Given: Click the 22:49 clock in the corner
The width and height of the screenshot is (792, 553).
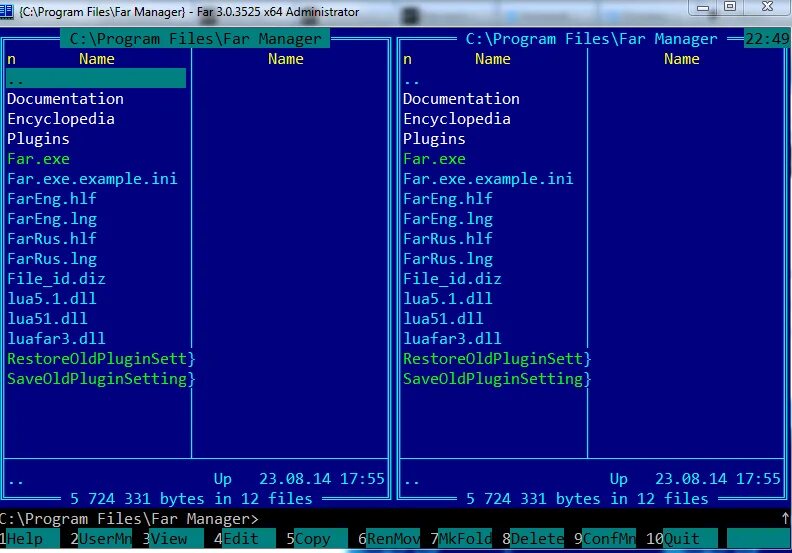Looking at the screenshot, I should [767, 38].
